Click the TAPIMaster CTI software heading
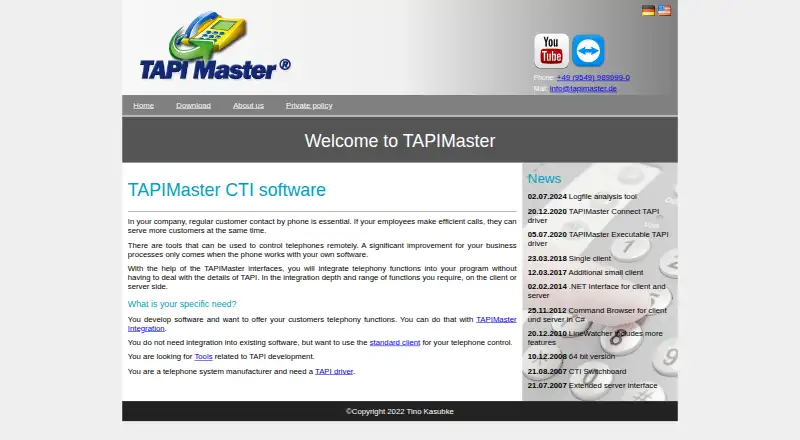The image size is (800, 440). click(227, 190)
